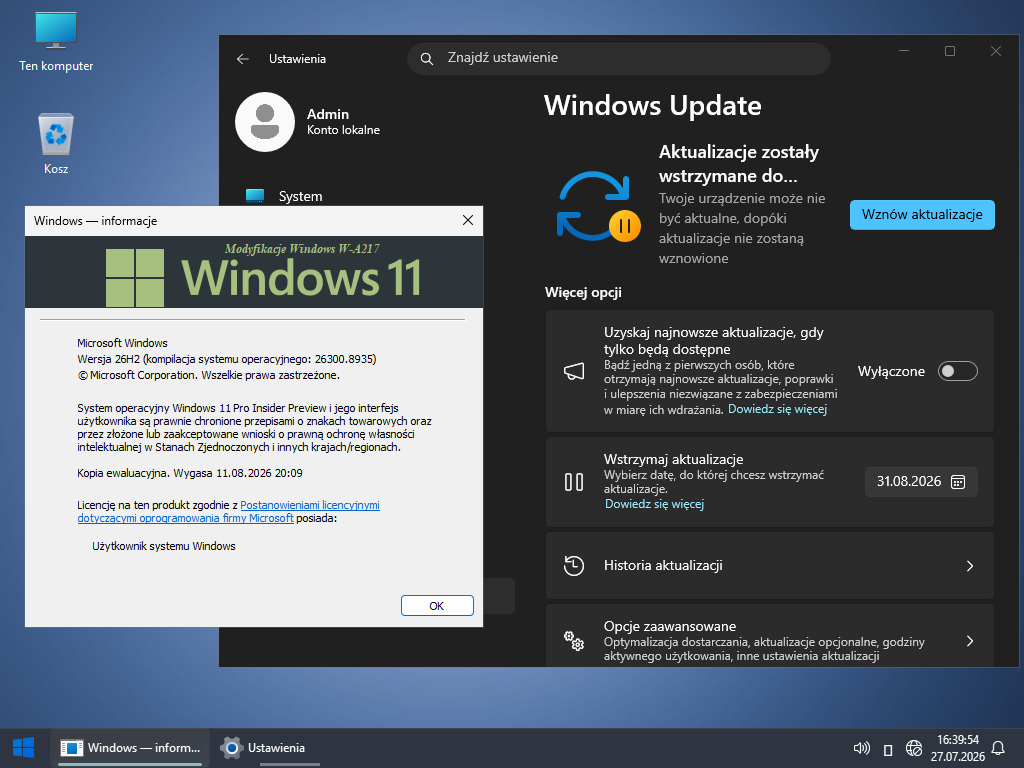Click OK in Windows — informacje dialog
Viewport: 1024px width, 768px height.
tap(437, 605)
